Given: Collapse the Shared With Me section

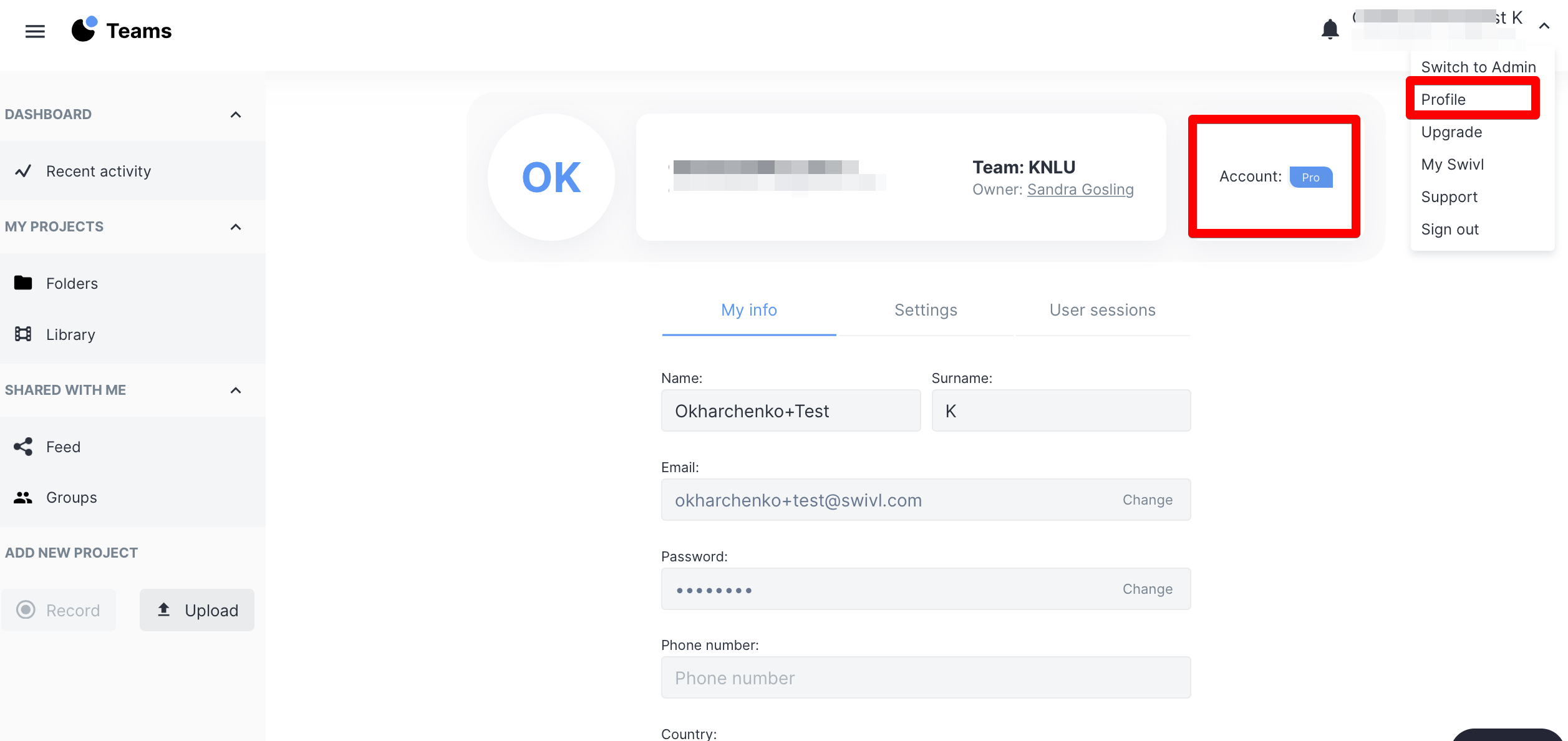Looking at the screenshot, I should 236,390.
